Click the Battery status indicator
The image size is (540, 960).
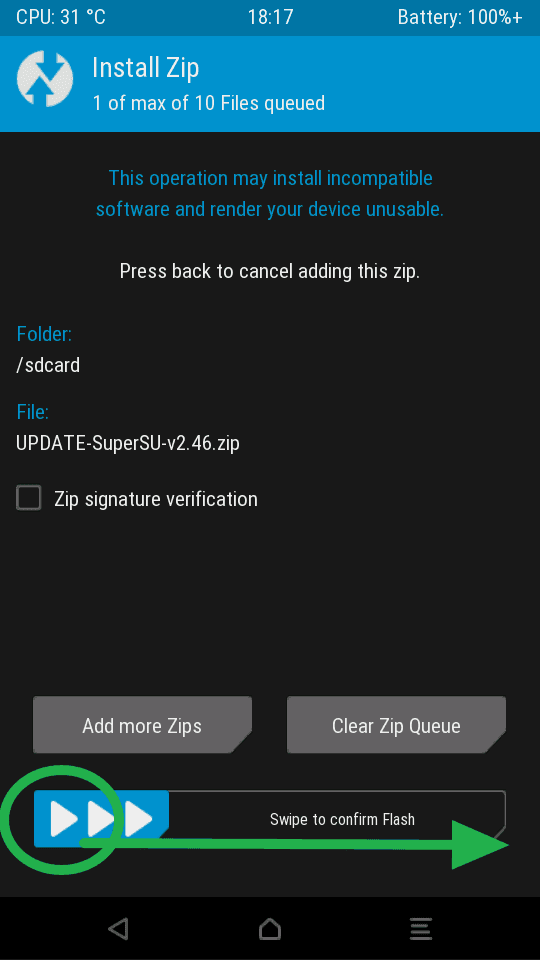point(460,17)
